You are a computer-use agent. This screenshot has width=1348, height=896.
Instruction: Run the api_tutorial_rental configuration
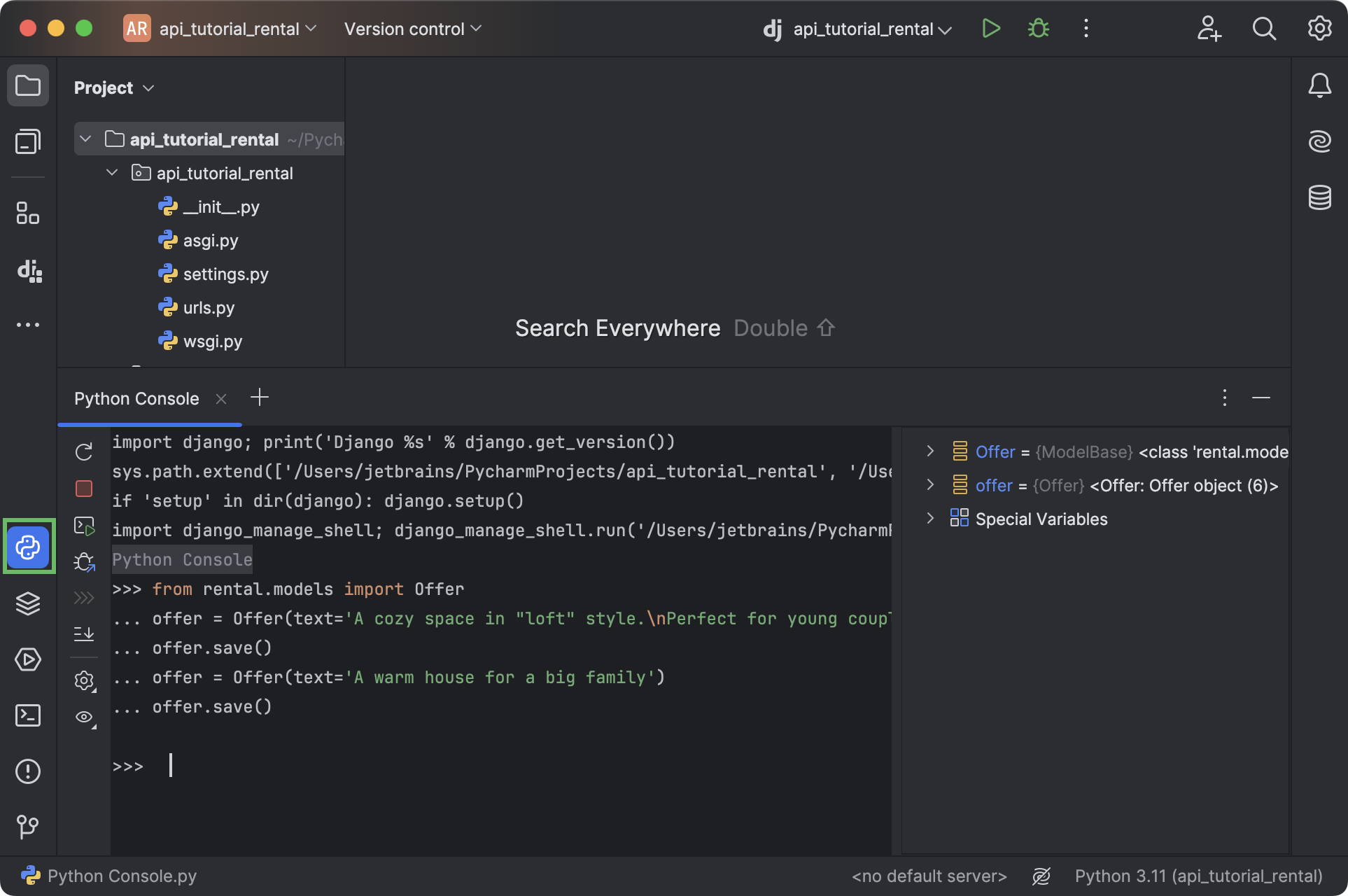[x=991, y=29]
